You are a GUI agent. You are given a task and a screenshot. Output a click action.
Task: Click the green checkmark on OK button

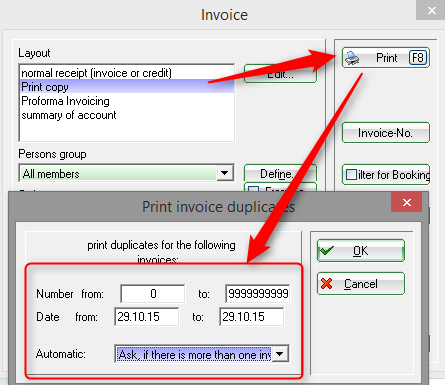point(326,250)
